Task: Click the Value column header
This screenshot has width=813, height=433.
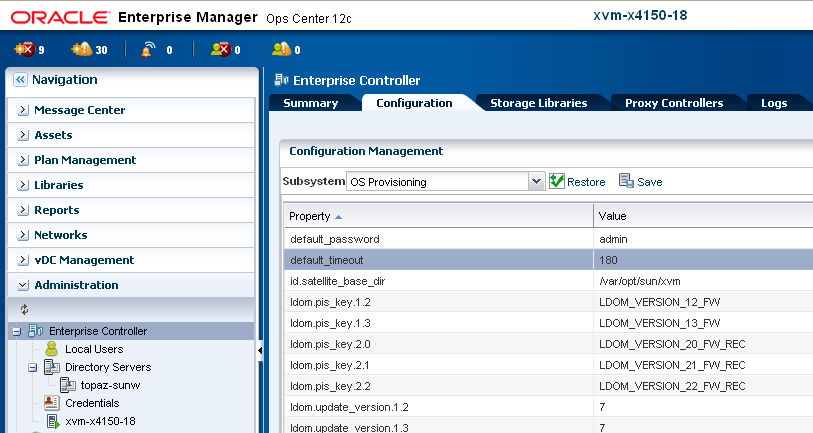Action: click(x=704, y=216)
